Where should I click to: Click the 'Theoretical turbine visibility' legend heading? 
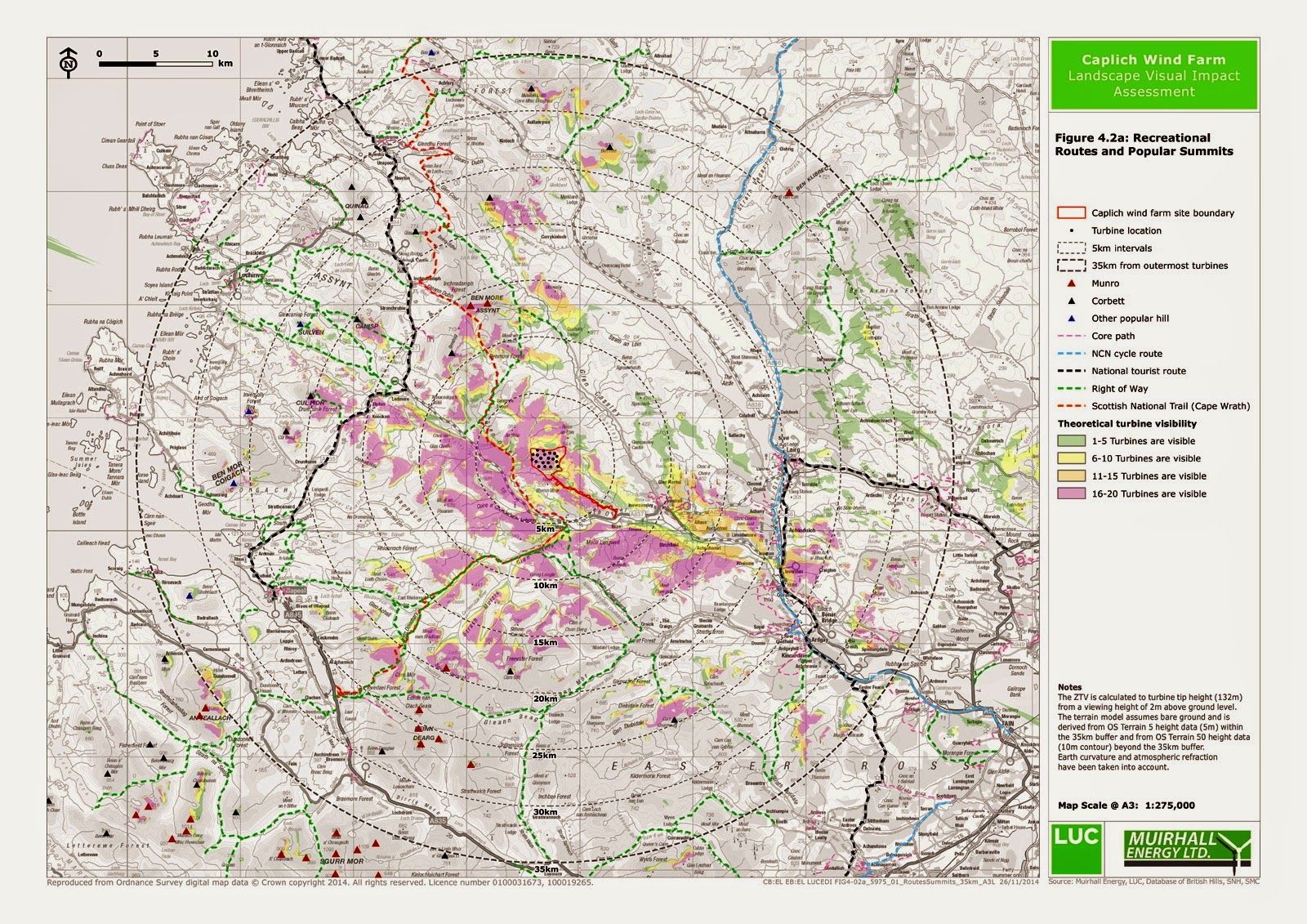coord(1126,424)
